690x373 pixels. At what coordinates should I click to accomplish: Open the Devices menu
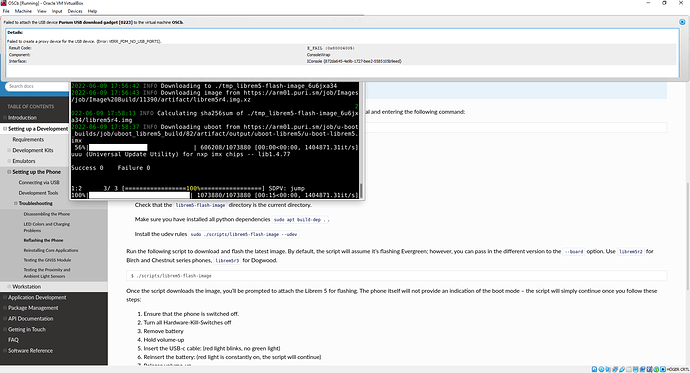[75, 11]
